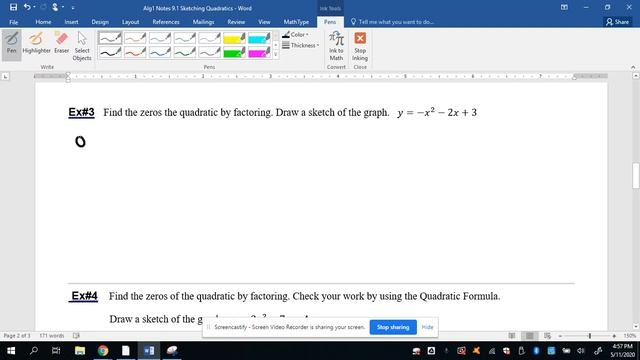Click the 171 words count in status bar
Viewport: 640px width, 360px height.
pos(52,336)
